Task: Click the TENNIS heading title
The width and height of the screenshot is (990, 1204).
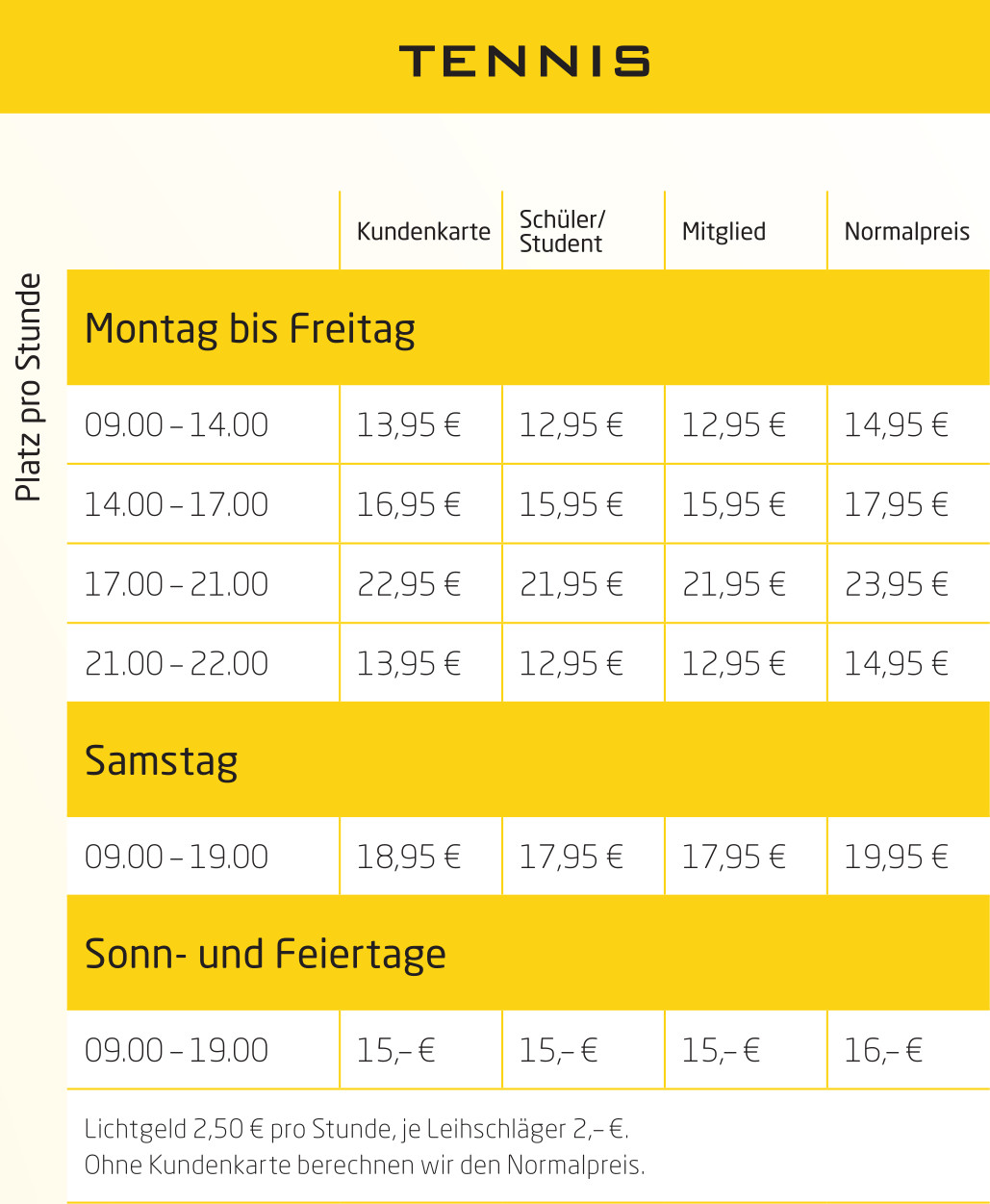Action: pyautogui.click(x=524, y=62)
